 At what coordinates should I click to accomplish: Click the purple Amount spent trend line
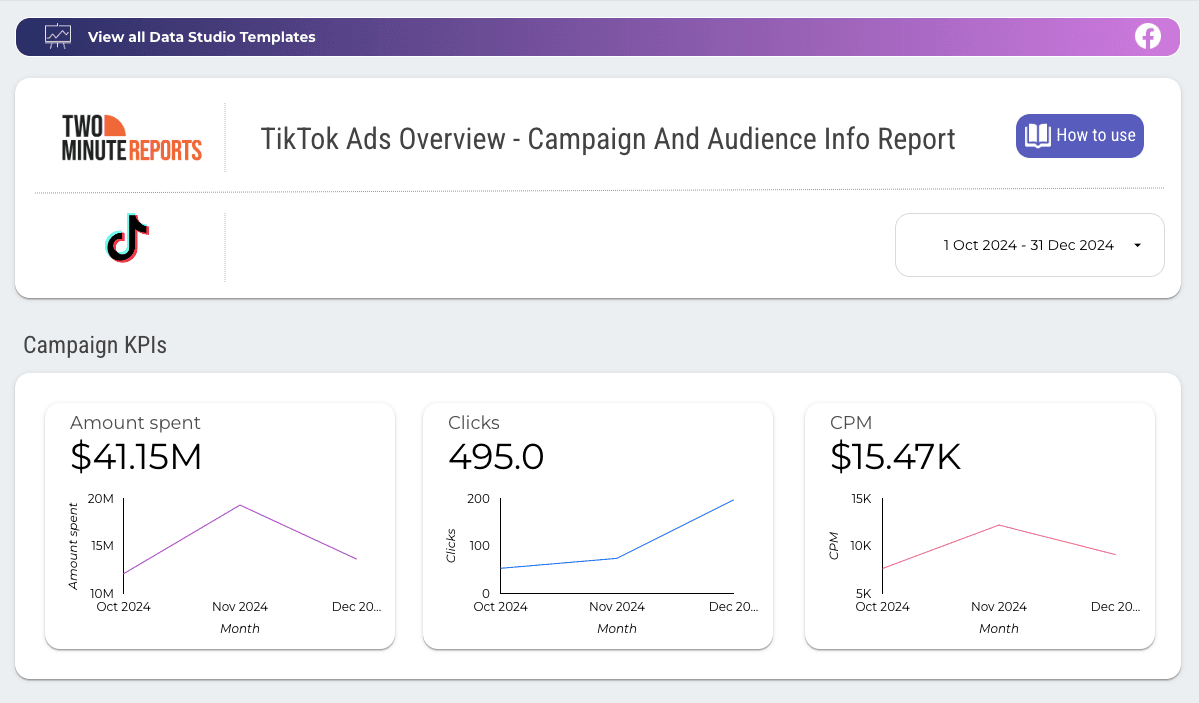point(240,507)
